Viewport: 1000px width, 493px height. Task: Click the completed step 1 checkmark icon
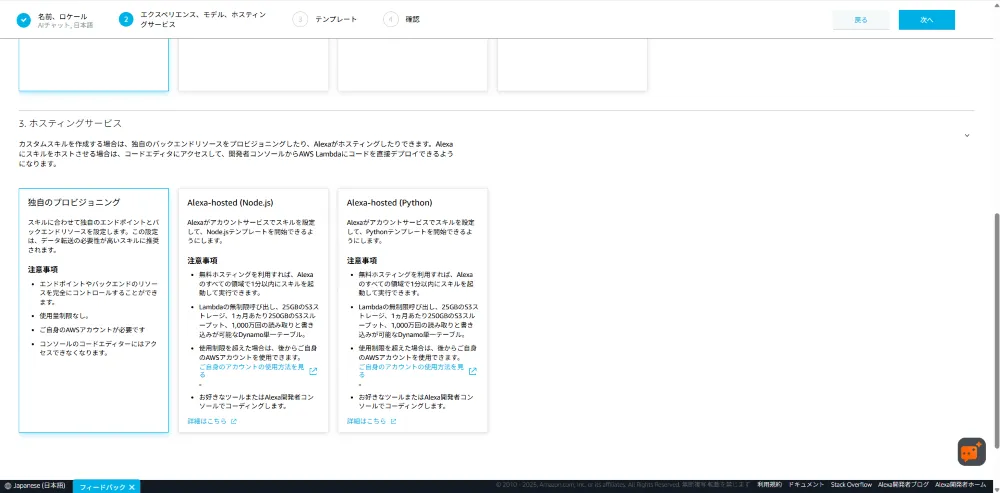(23, 20)
